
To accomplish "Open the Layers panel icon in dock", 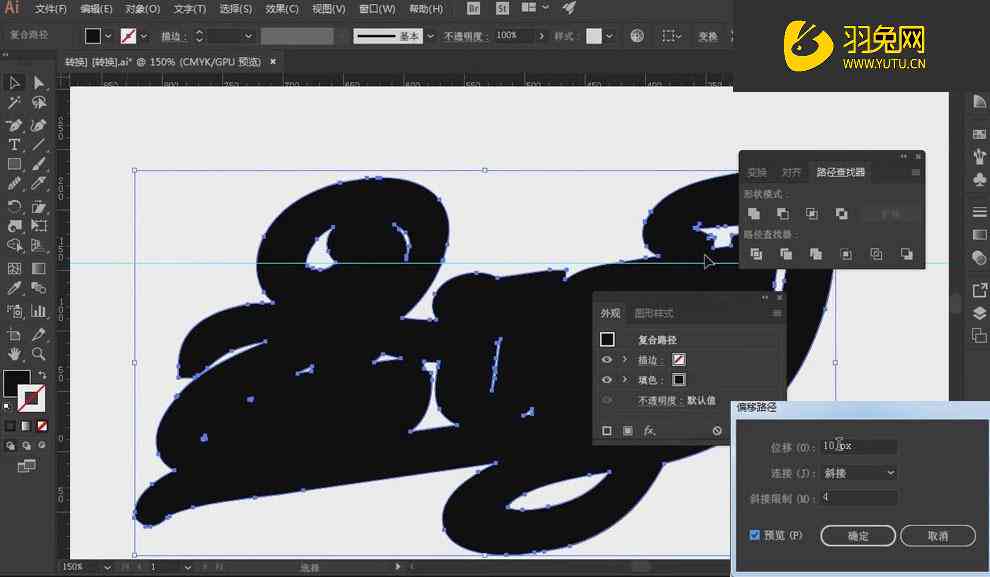I will [x=979, y=314].
